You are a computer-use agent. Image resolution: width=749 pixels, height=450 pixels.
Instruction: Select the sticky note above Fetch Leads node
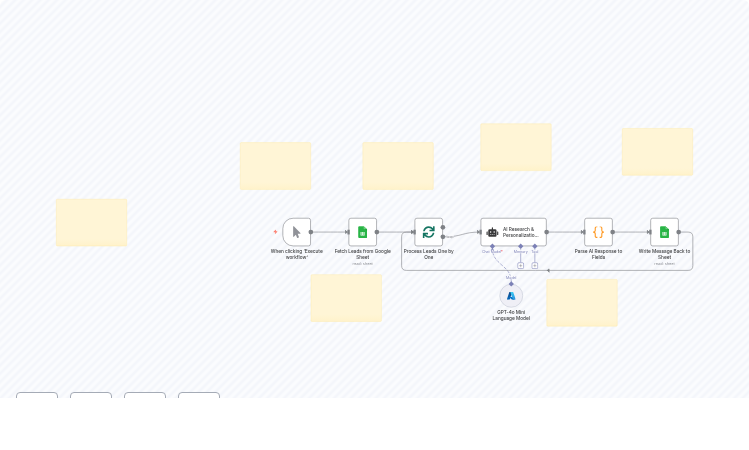pyautogui.click(x=275, y=165)
